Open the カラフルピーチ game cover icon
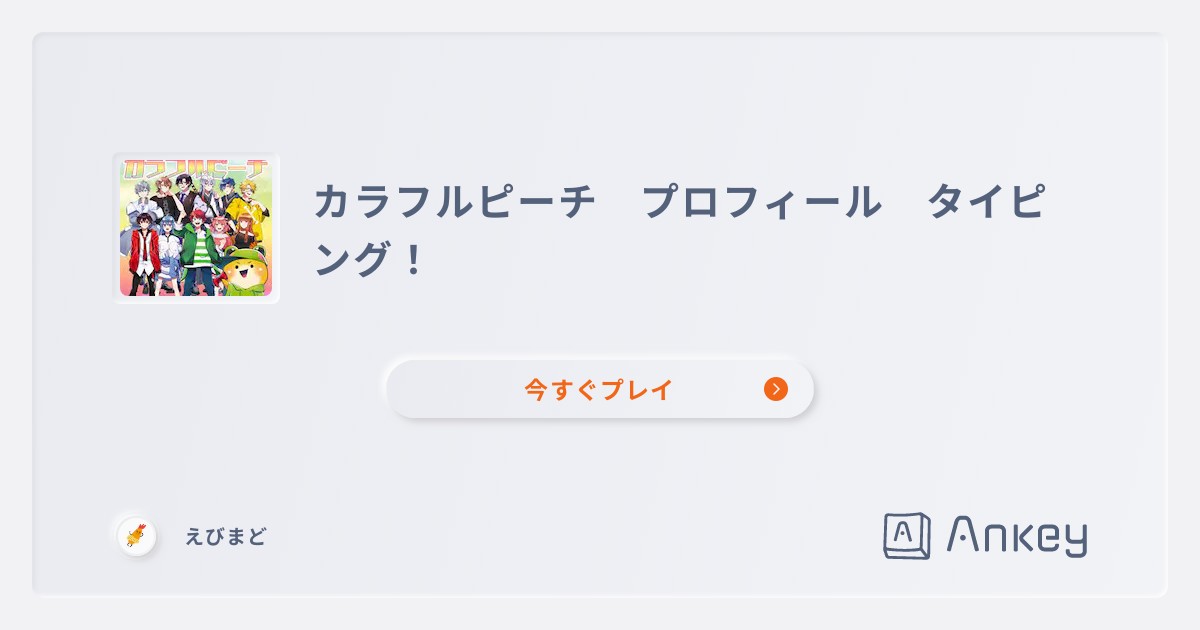The height and width of the screenshot is (630, 1200). click(x=196, y=227)
